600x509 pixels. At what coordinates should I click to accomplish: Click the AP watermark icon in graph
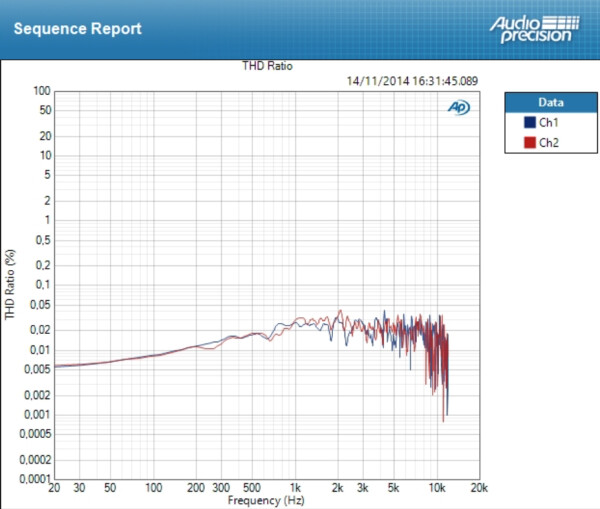pos(459,108)
